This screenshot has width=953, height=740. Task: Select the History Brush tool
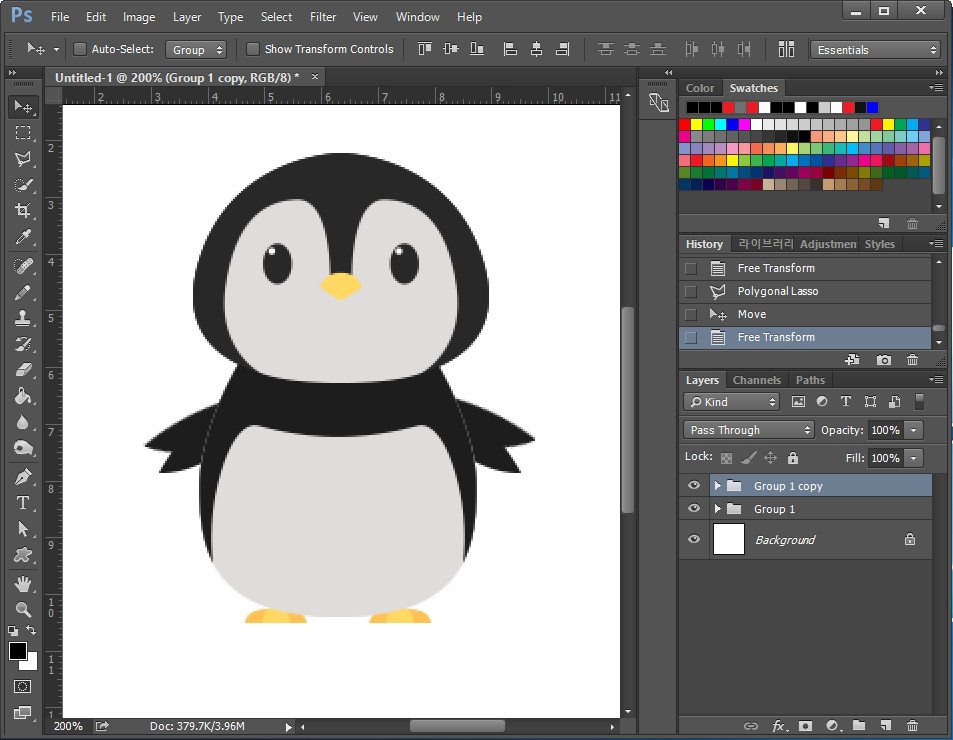[23, 344]
